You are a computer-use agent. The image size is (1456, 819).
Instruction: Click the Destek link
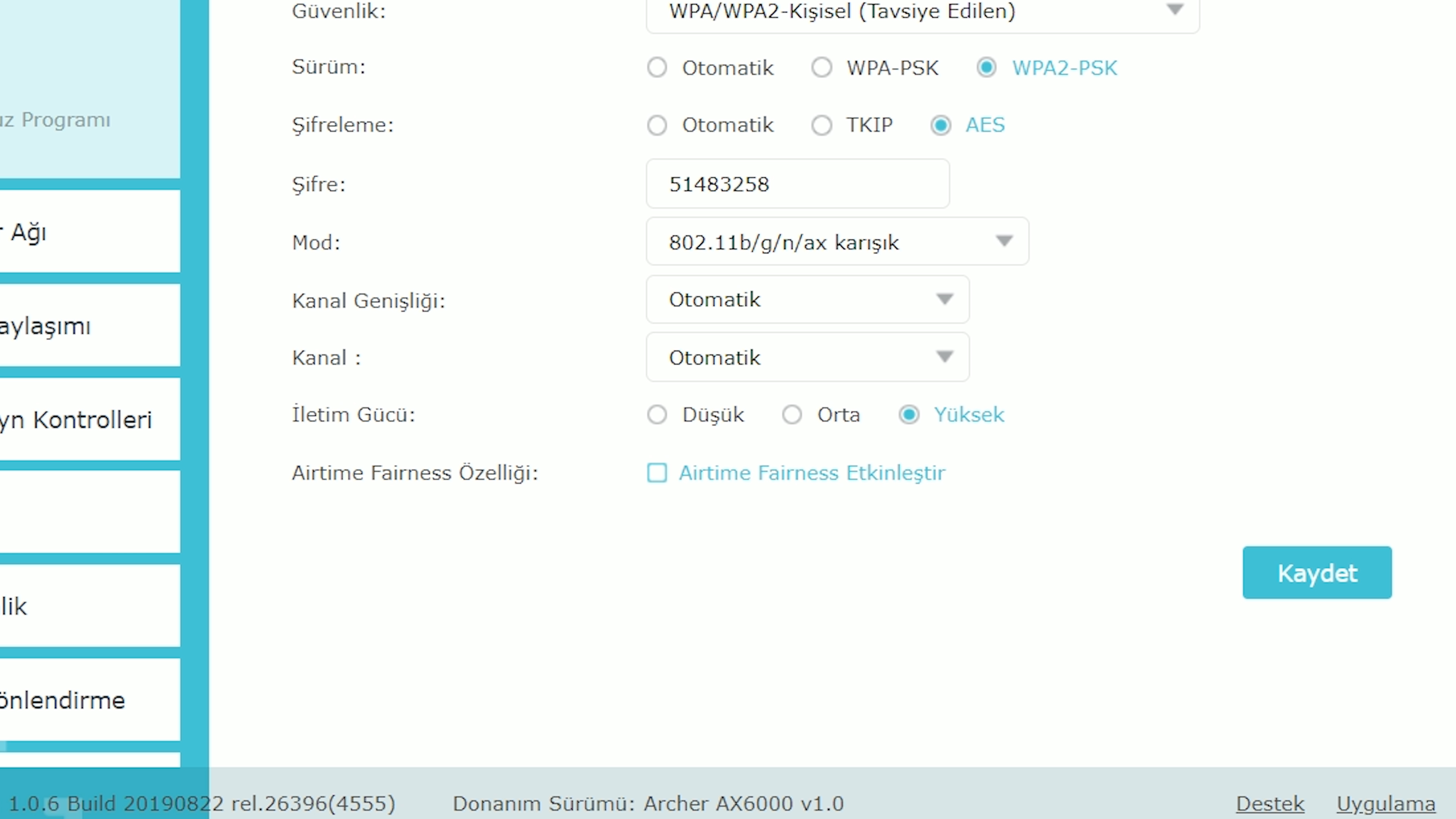1269,803
